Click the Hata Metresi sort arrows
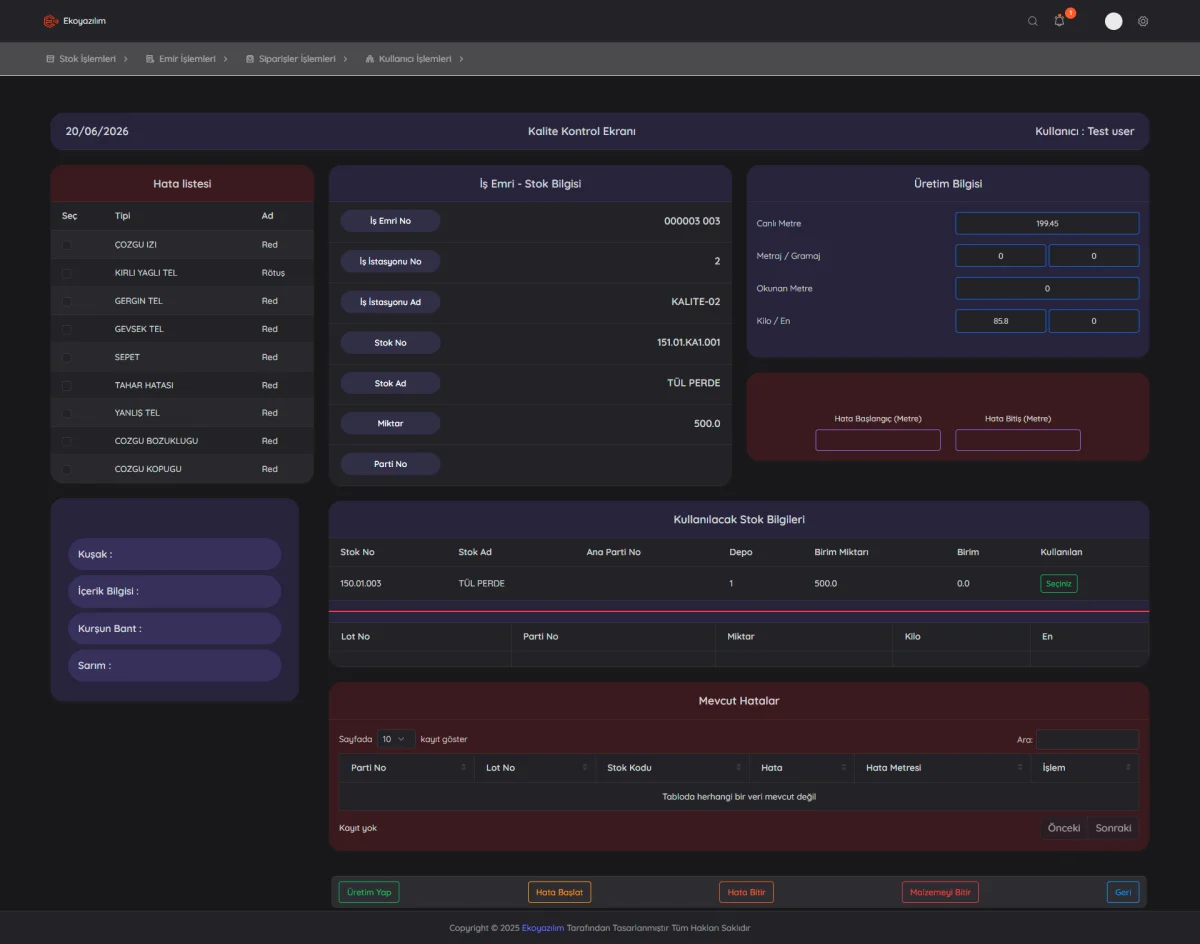This screenshot has width=1200, height=944. pos(1020,768)
